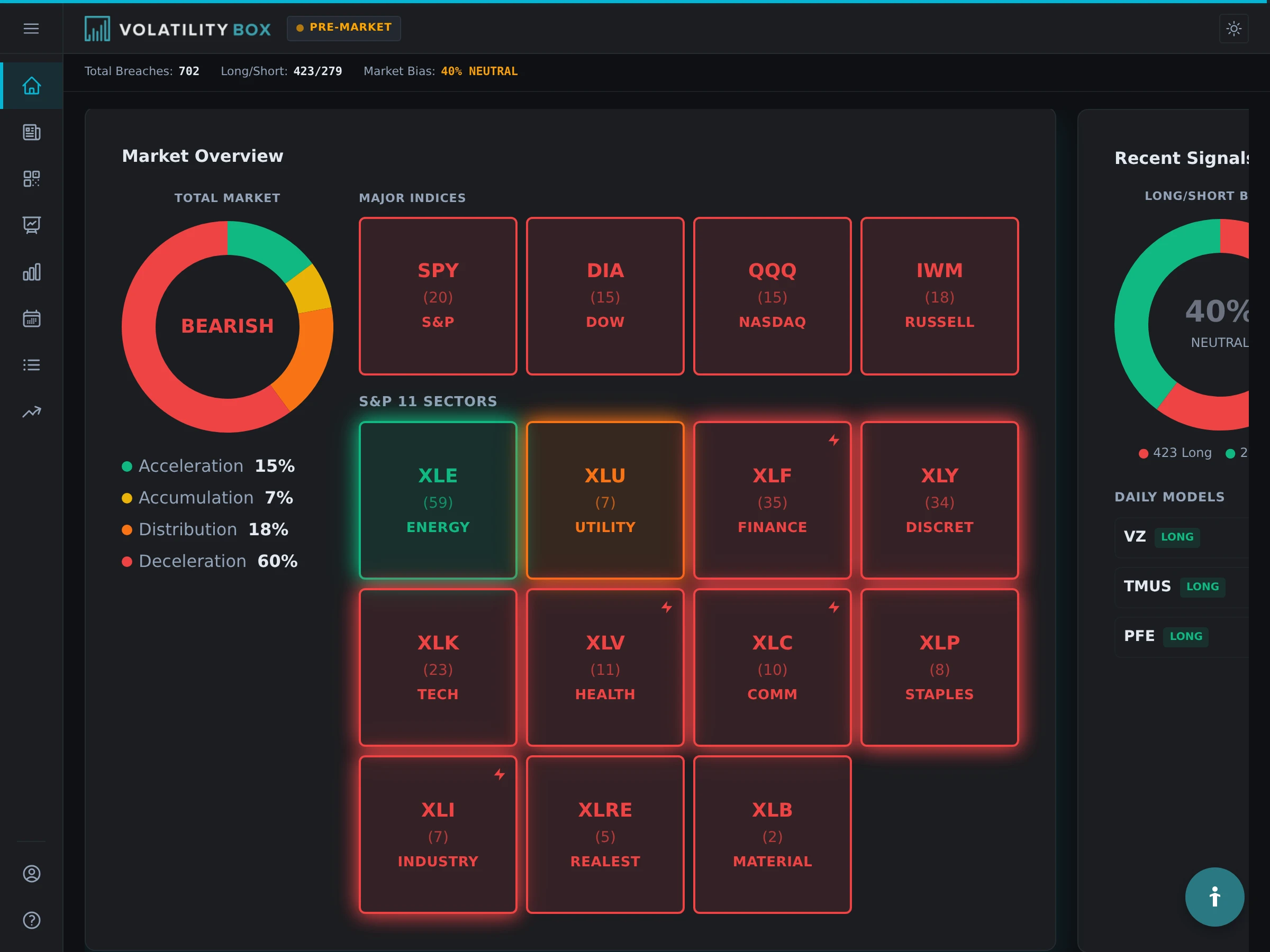Viewport: 1270px width, 952px height.
Task: Open the calendar sidebar icon
Action: [x=32, y=318]
